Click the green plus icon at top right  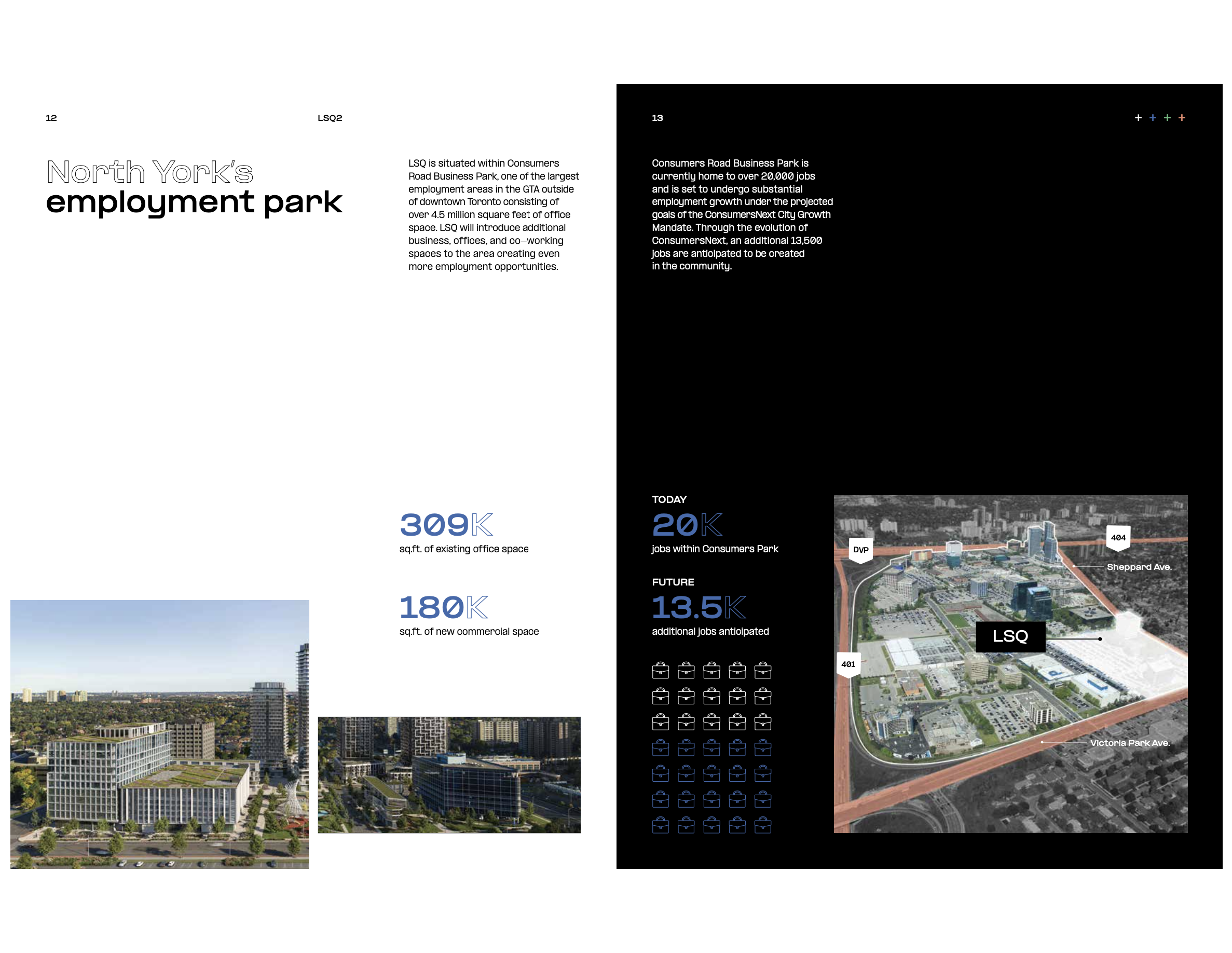tap(1167, 117)
